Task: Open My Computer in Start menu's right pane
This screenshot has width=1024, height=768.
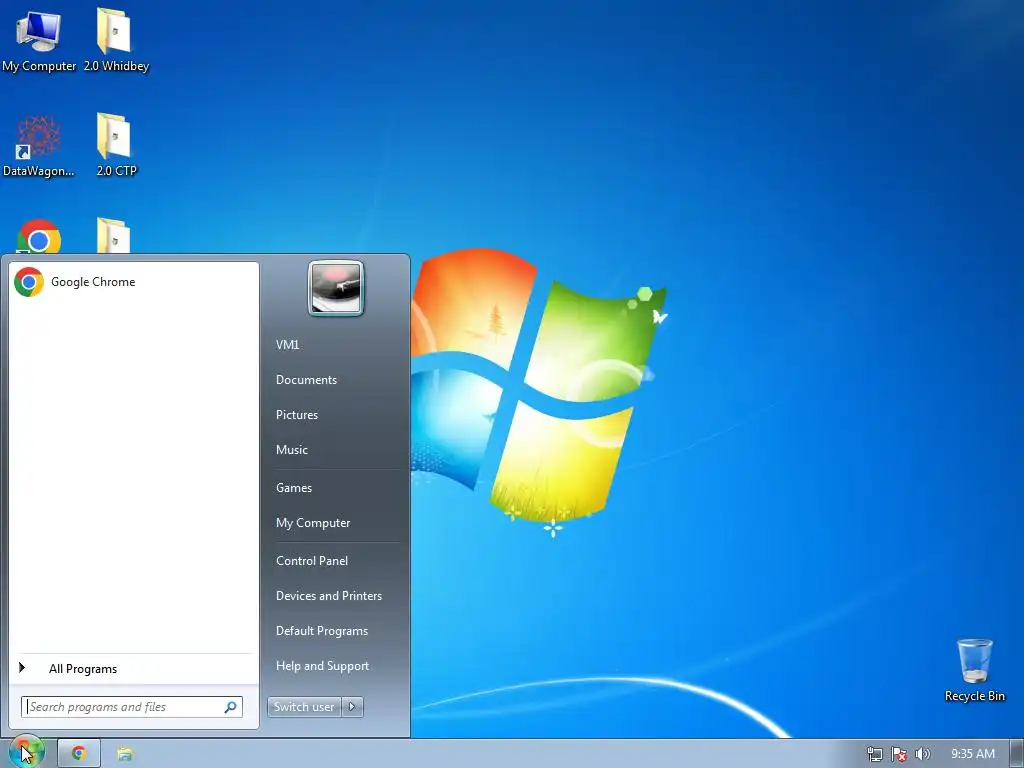Action: click(x=313, y=522)
